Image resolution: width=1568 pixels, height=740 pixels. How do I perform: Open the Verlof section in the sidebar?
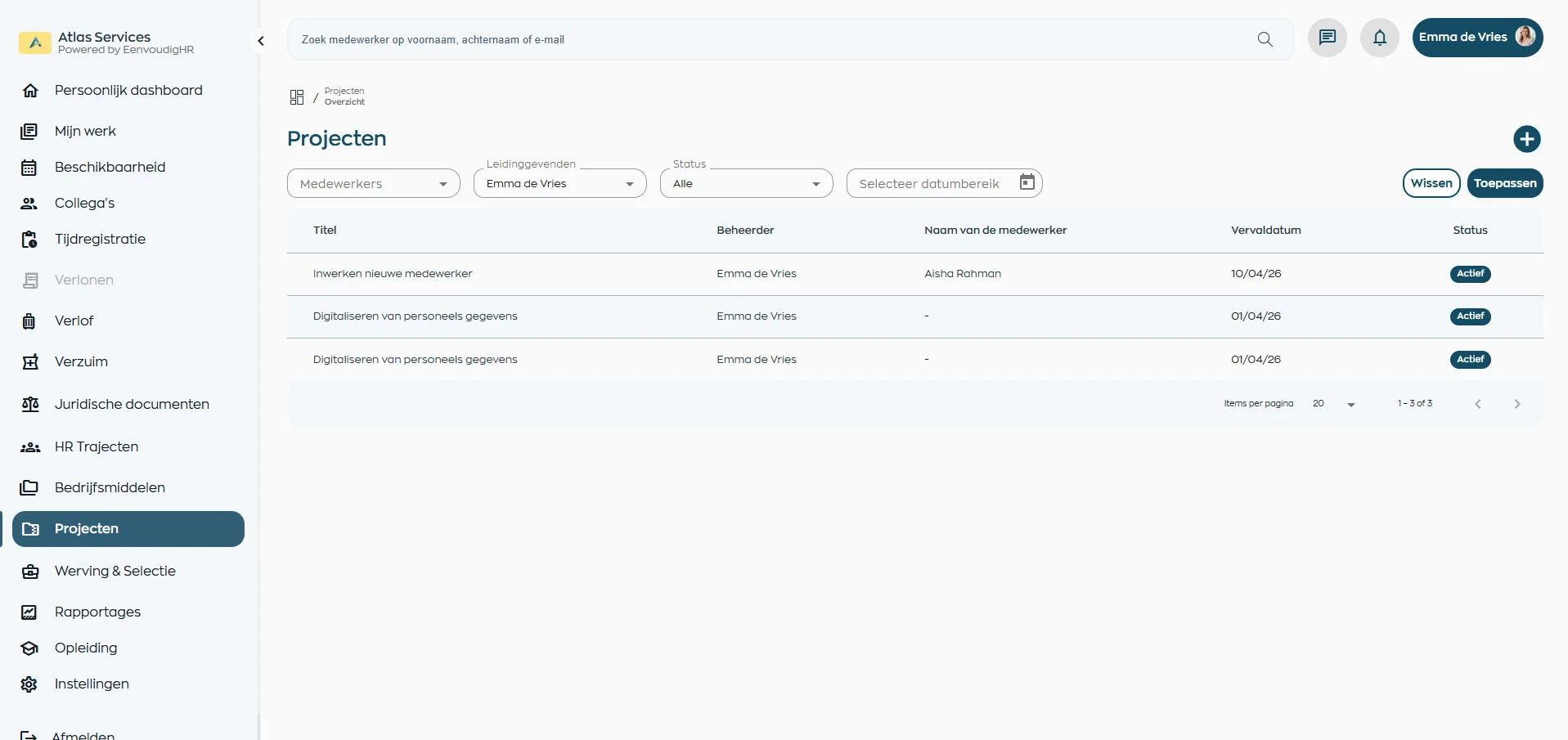coord(73,321)
